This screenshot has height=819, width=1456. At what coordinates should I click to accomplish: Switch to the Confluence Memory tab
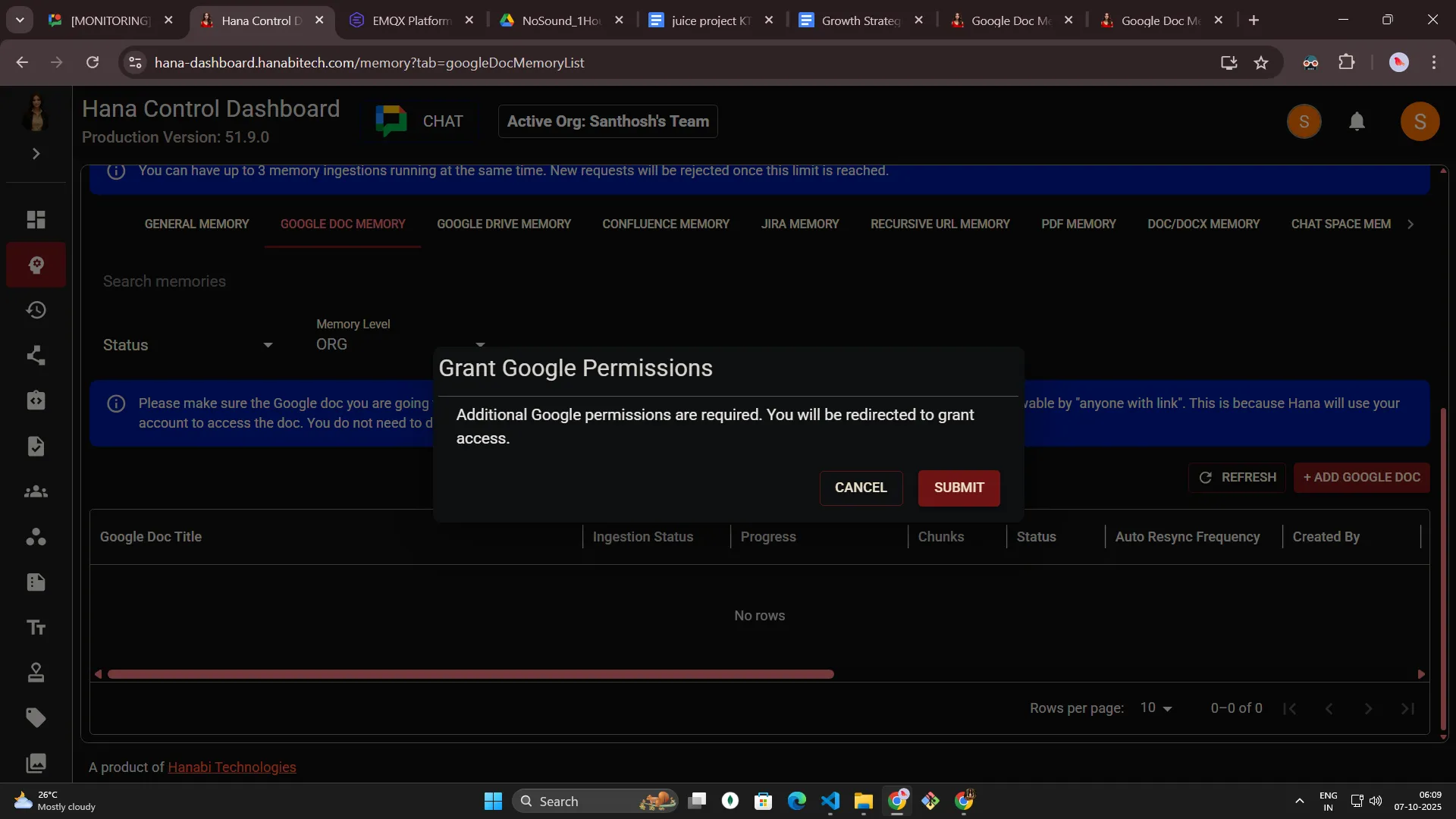point(665,224)
